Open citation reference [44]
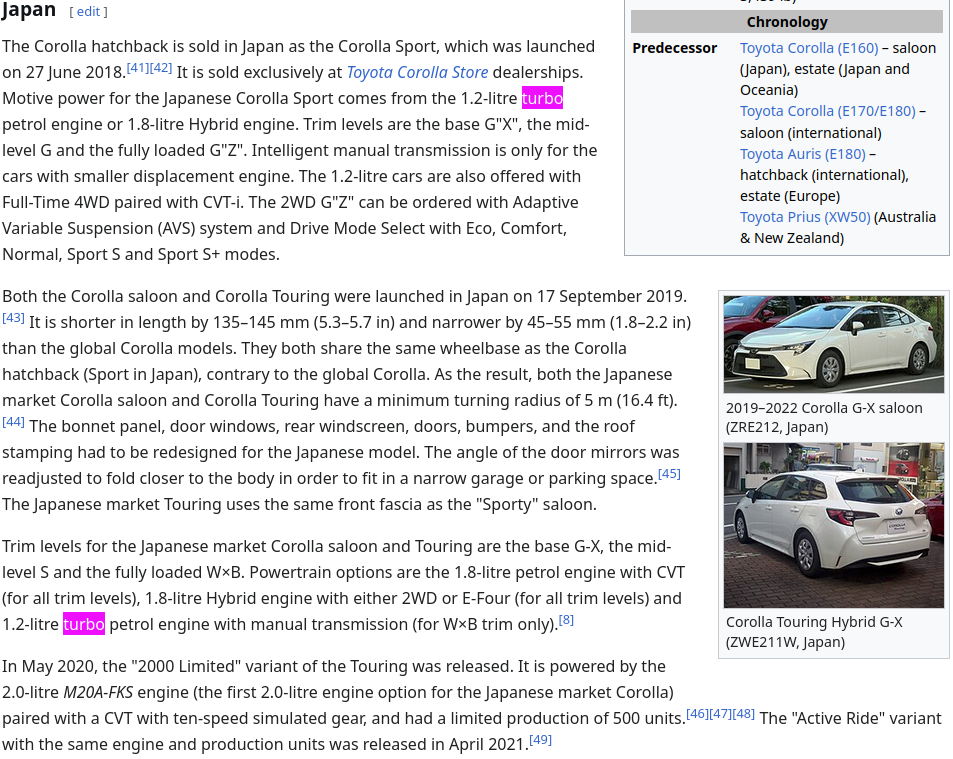This screenshot has height=759, width=953. click(x=13, y=421)
